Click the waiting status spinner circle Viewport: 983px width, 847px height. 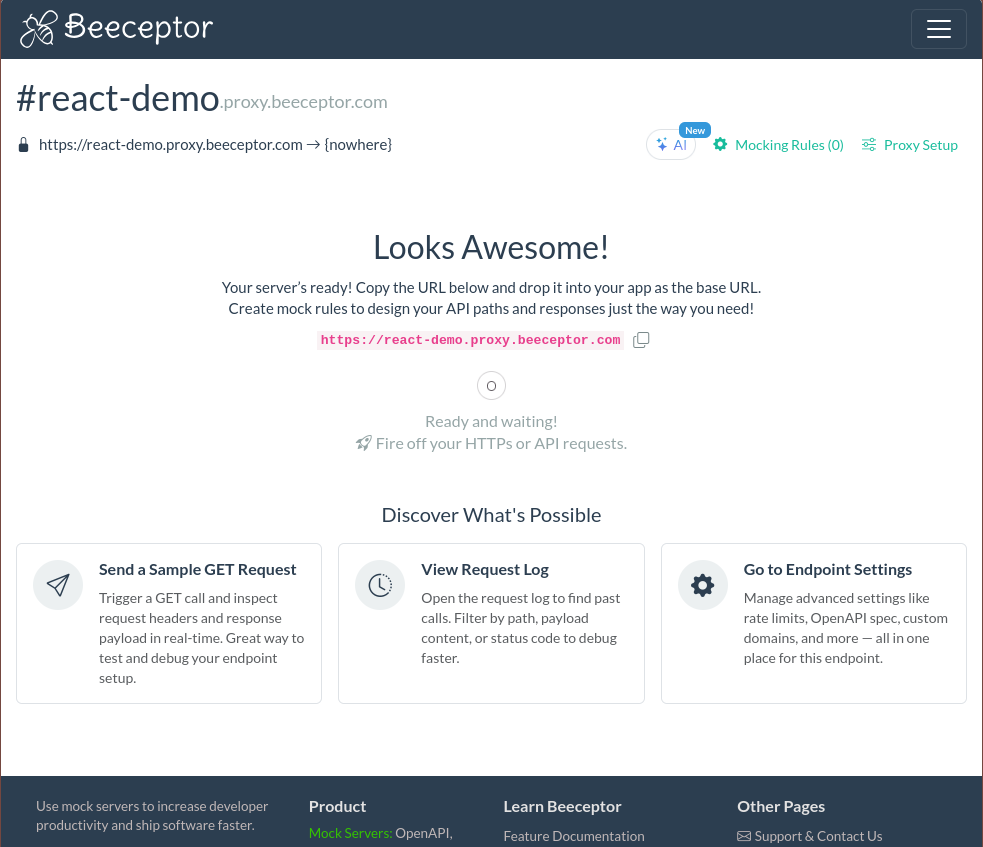[491, 385]
